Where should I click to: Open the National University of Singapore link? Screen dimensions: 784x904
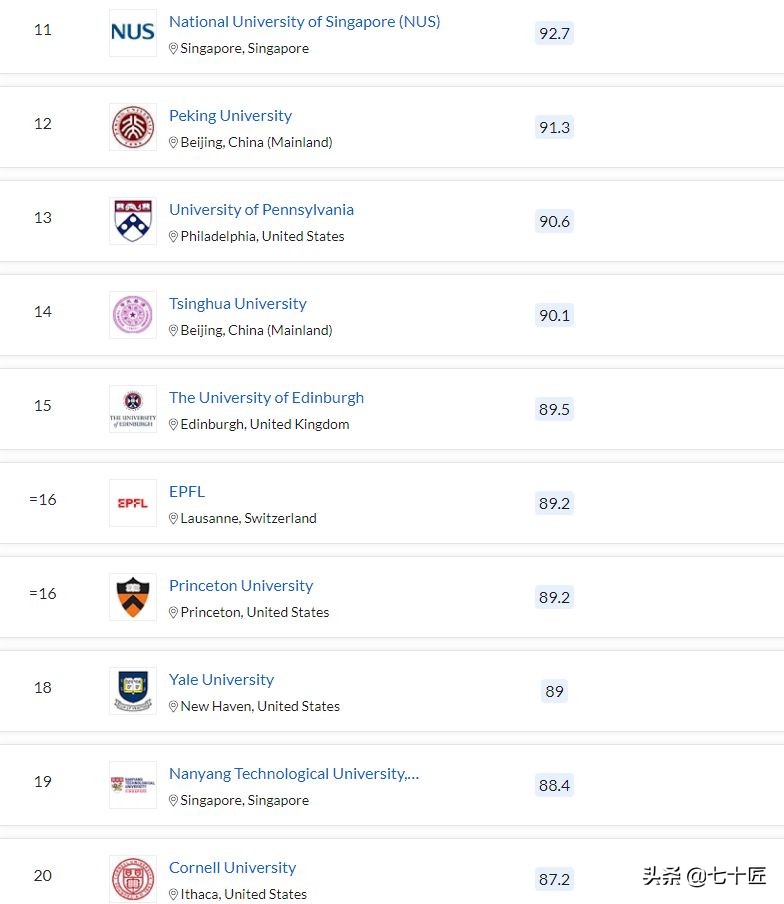coord(304,22)
